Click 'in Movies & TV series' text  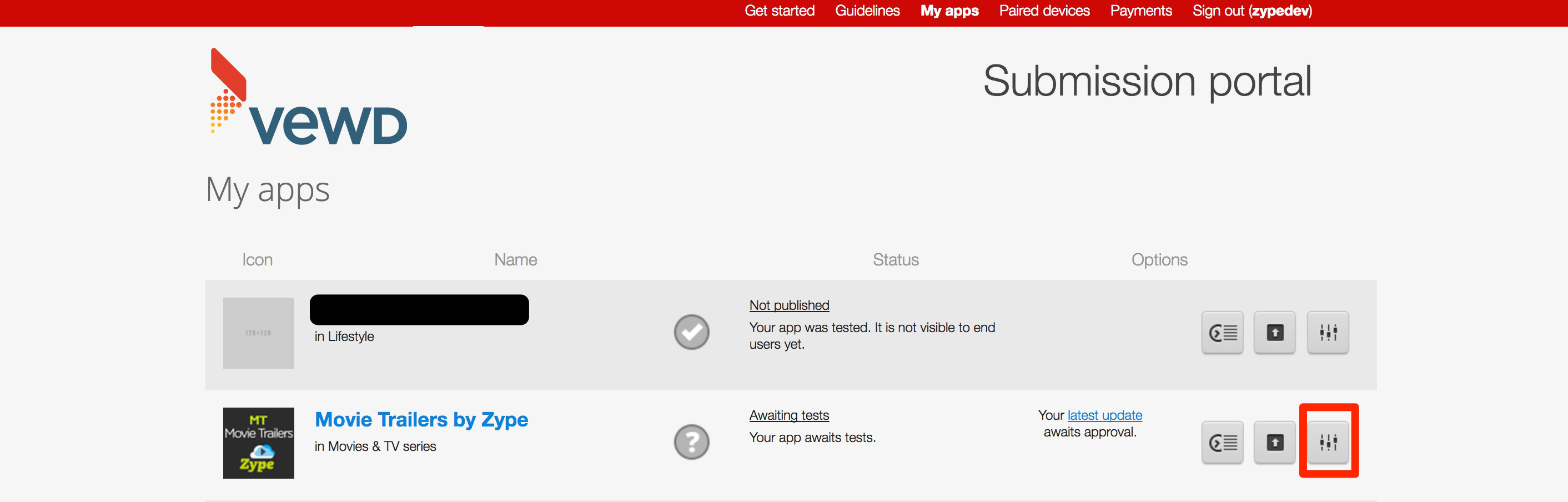[375, 446]
